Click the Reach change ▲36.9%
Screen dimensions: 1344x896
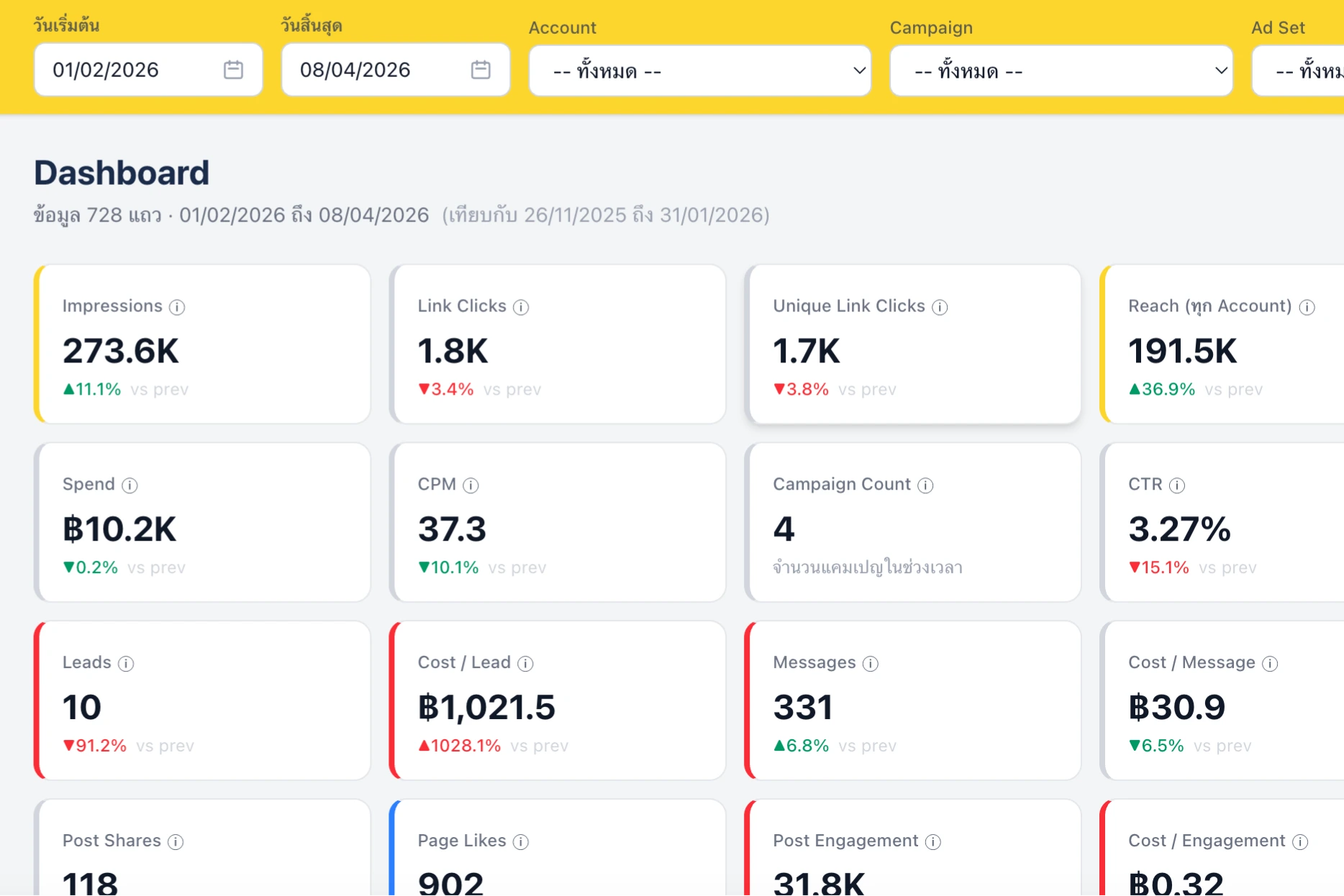(1162, 389)
